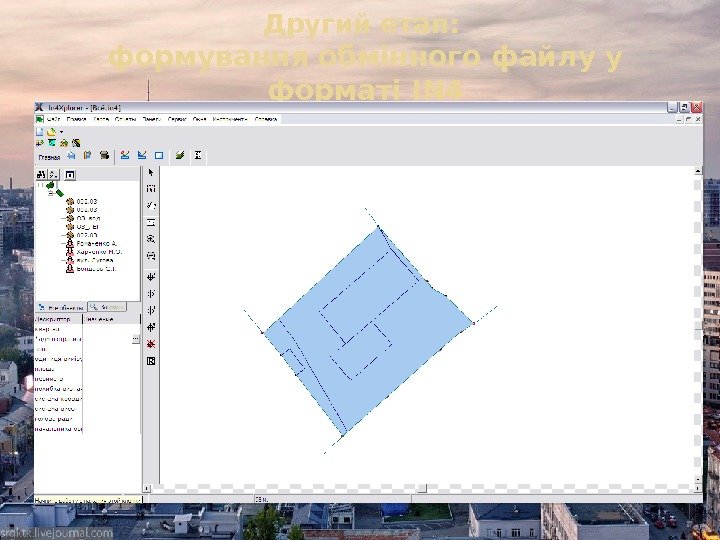Click the orange book icon in Главная toolbar
This screenshot has width=720, height=540.
87,156
